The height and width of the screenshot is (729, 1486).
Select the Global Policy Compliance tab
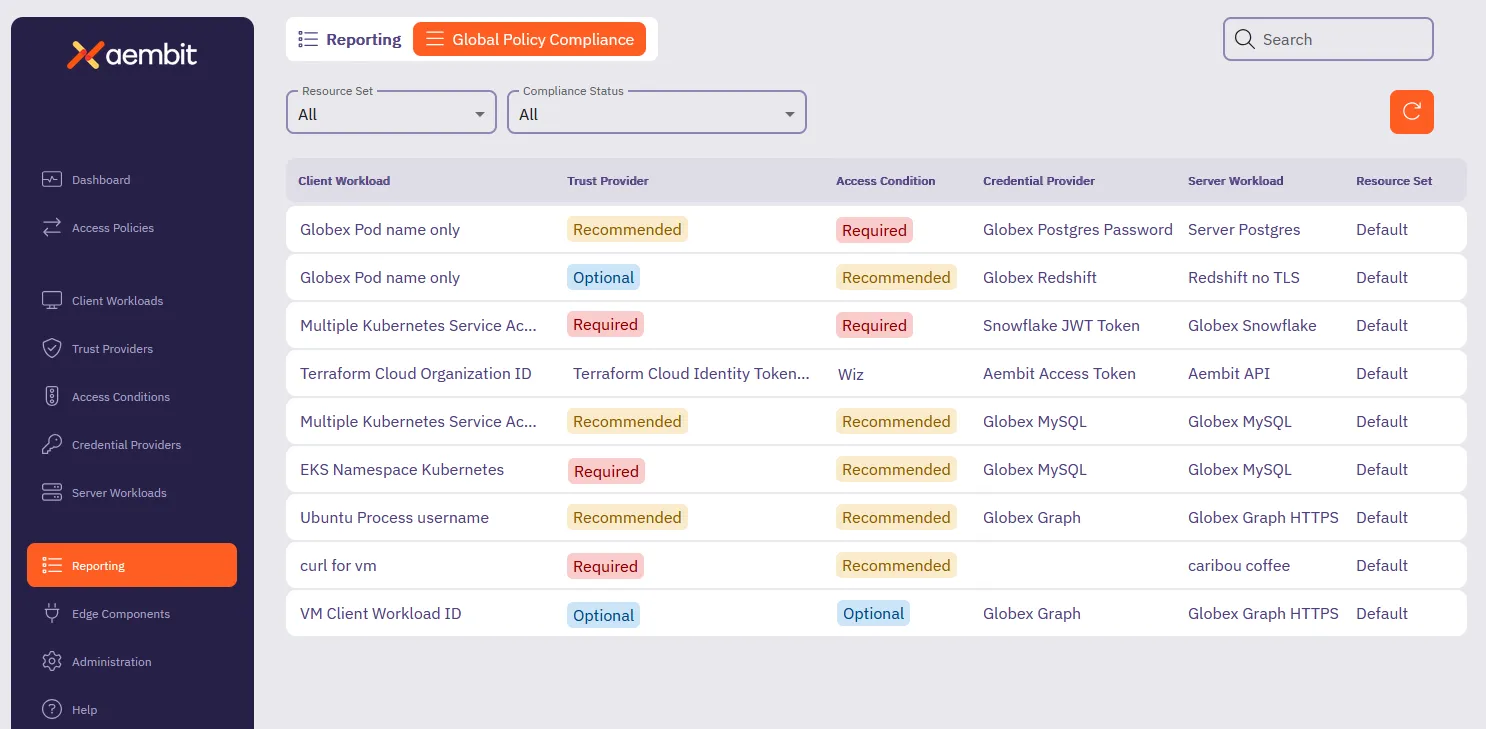coord(530,39)
